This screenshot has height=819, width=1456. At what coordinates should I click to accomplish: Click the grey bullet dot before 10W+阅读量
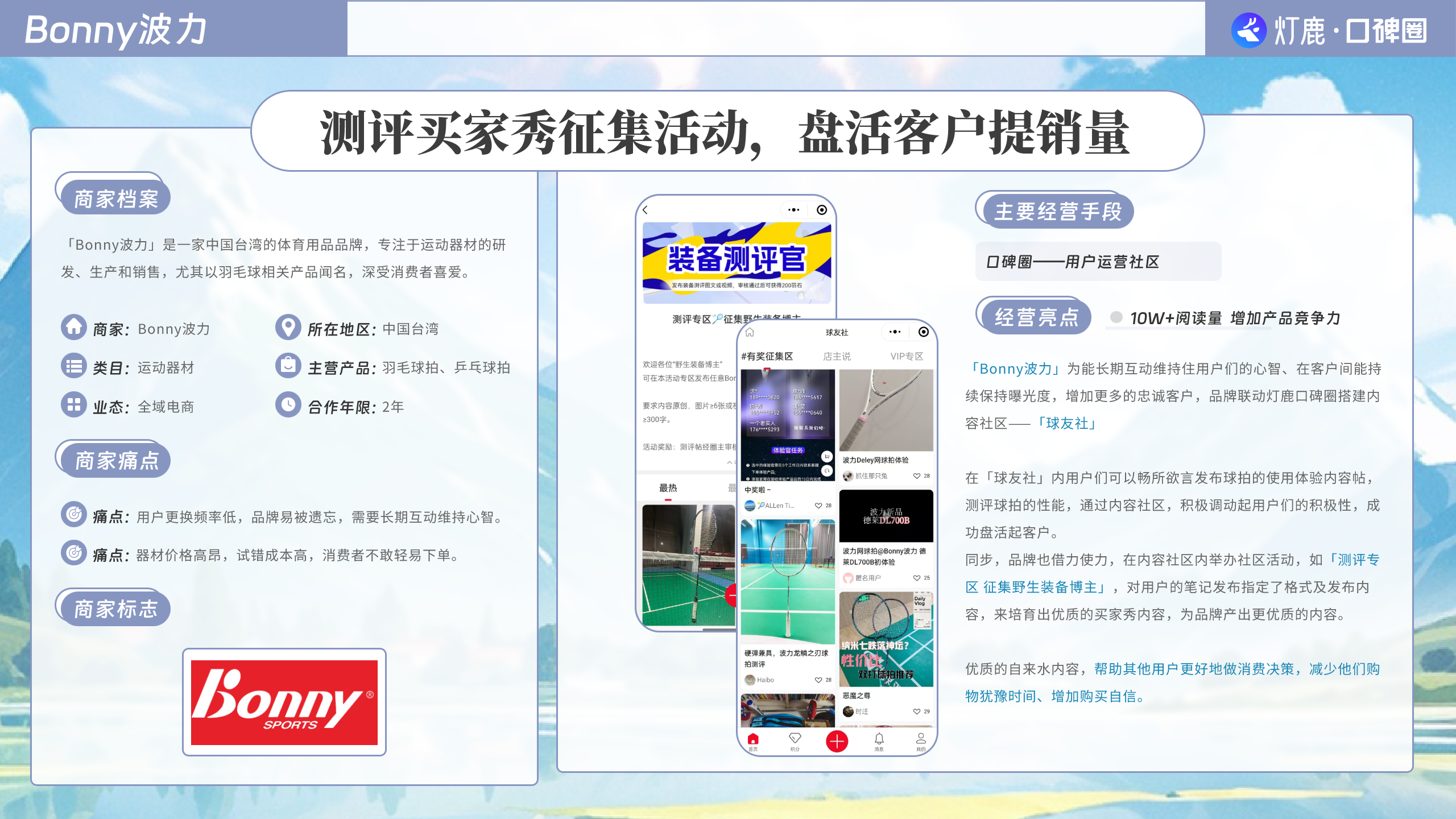(1116, 317)
